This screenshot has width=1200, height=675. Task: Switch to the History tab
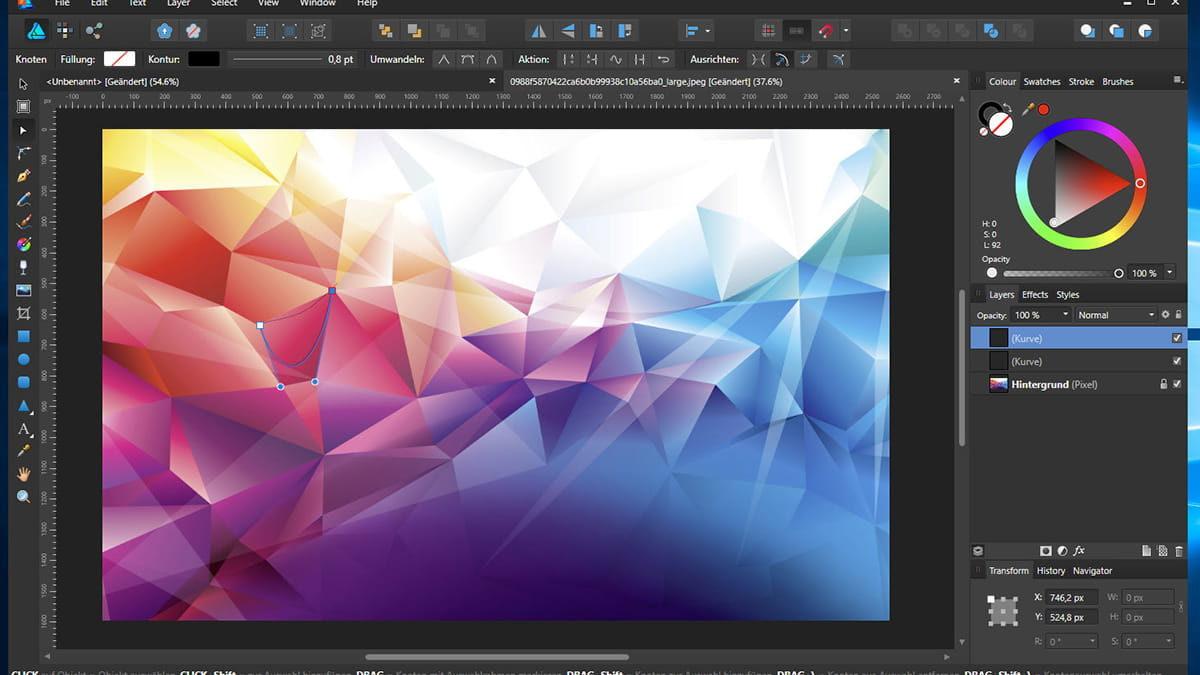1051,571
